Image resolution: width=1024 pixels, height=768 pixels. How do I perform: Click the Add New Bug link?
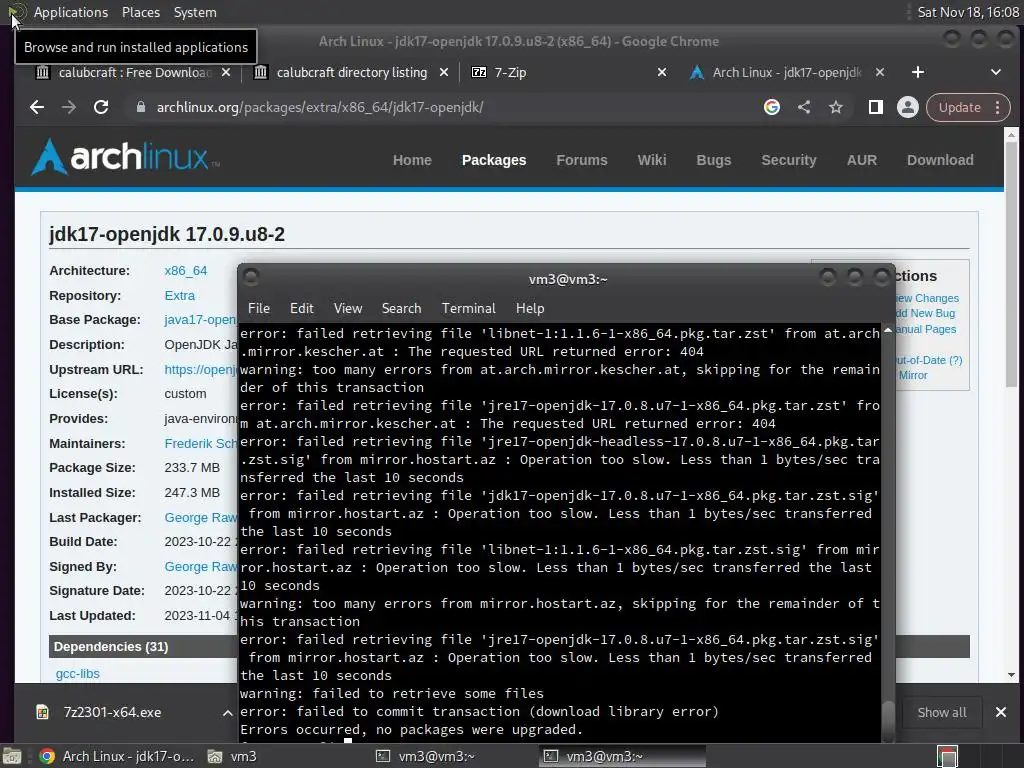point(925,313)
